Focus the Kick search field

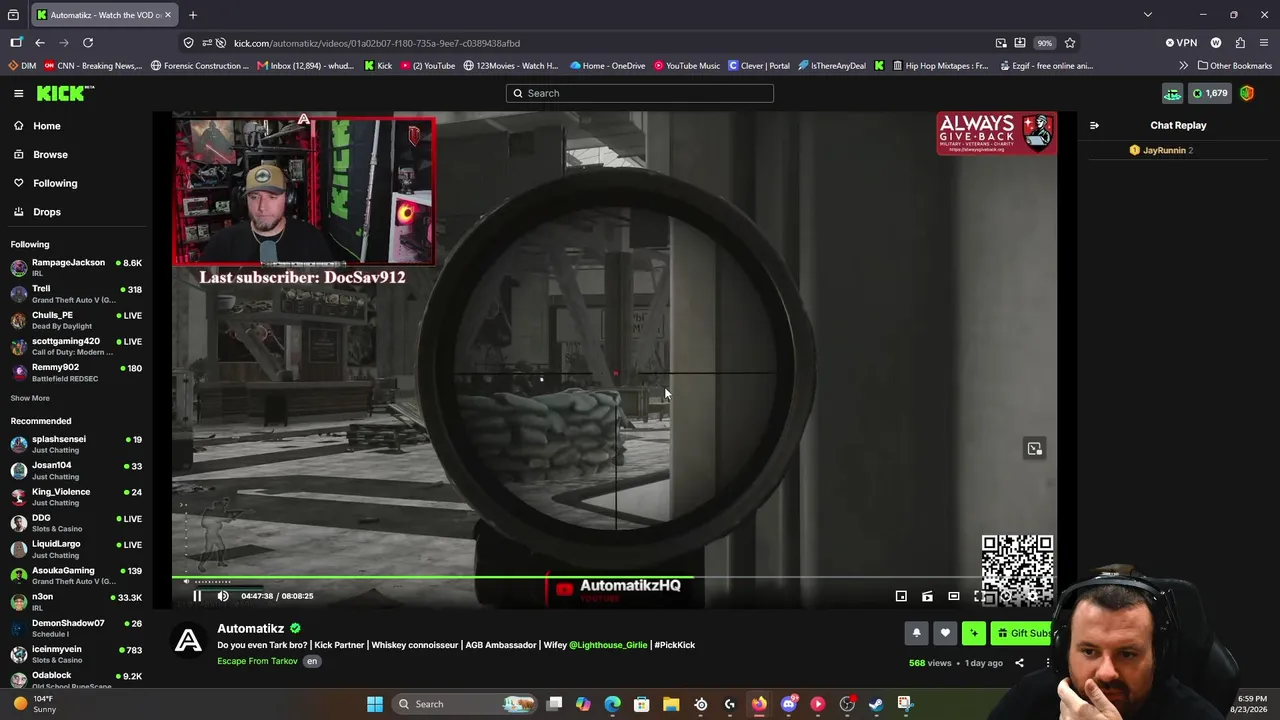pos(640,93)
